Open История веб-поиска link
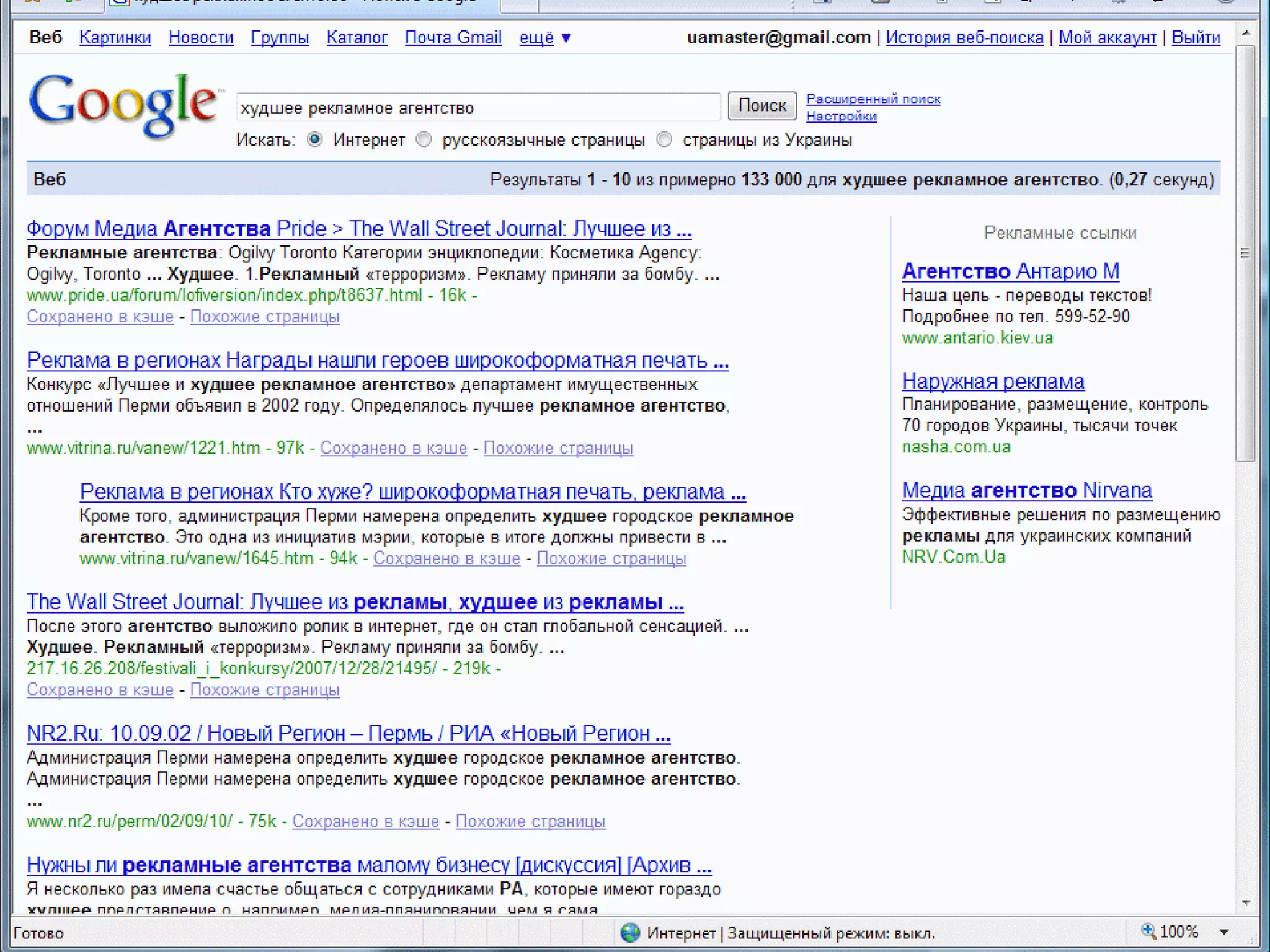1270x952 pixels. click(964, 38)
